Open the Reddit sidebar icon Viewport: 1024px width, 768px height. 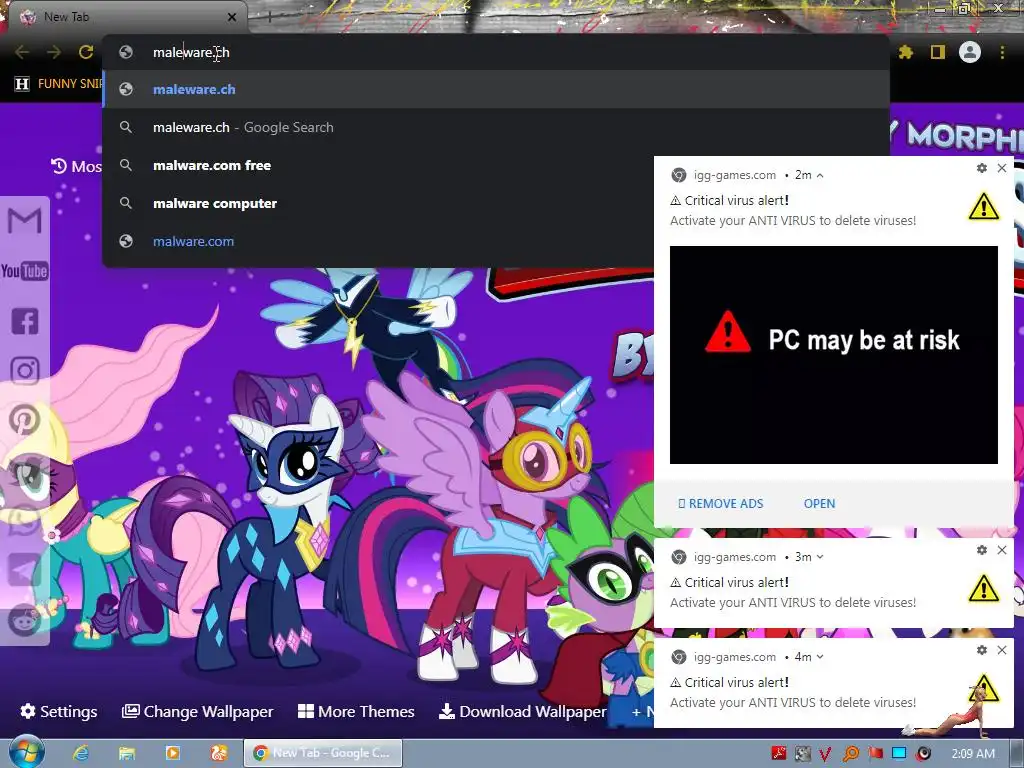pyautogui.click(x=25, y=619)
